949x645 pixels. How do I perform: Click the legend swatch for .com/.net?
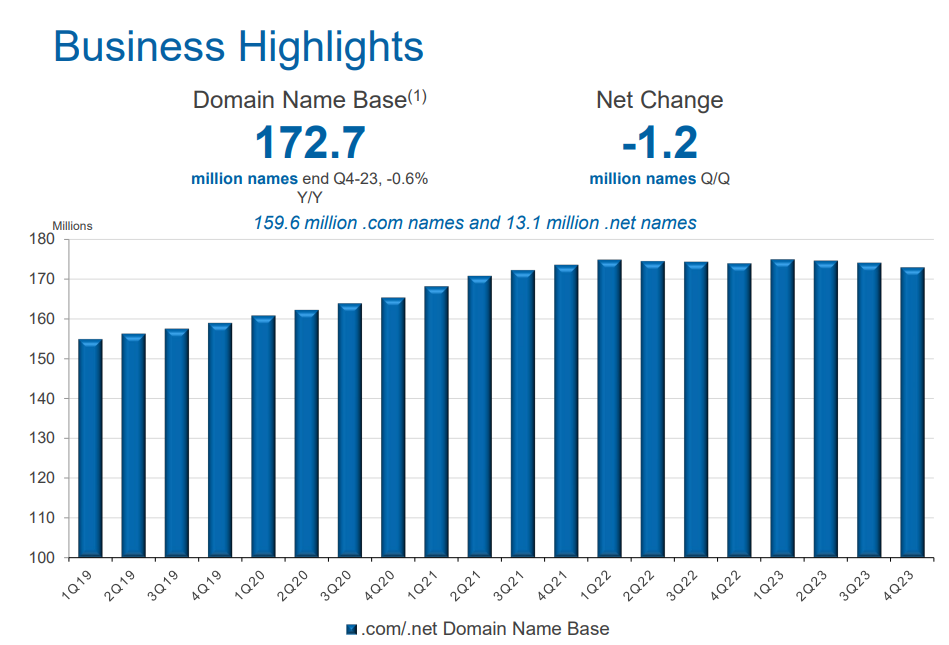click(351, 629)
